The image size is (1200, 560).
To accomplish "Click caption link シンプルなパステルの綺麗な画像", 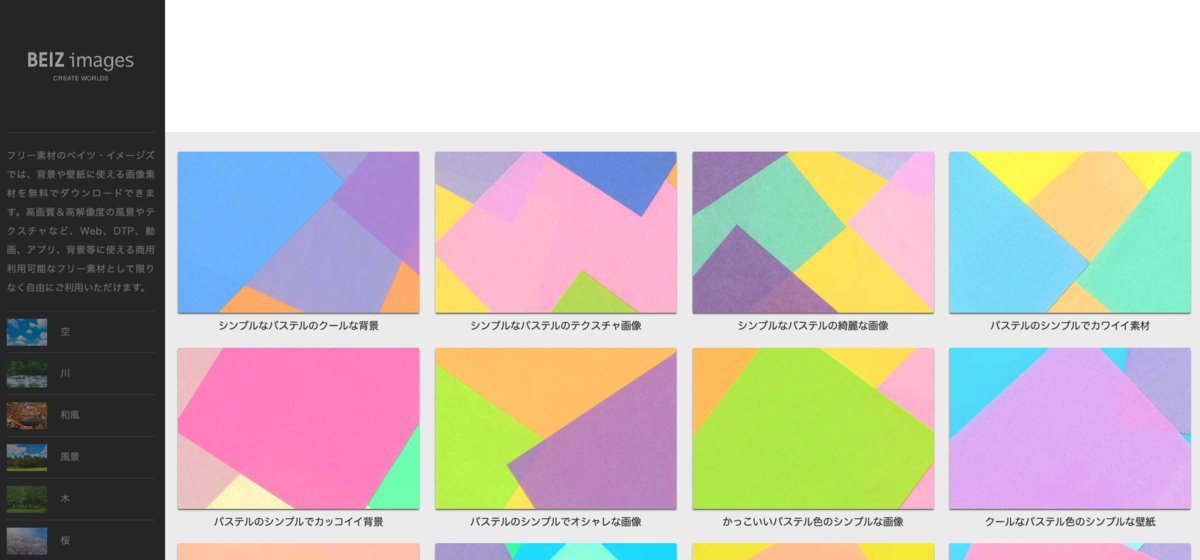I will [x=813, y=326].
